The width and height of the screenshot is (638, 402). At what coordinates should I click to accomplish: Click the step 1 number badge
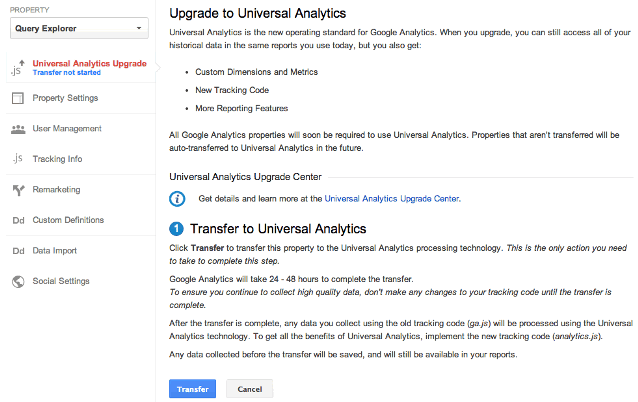pos(177,229)
